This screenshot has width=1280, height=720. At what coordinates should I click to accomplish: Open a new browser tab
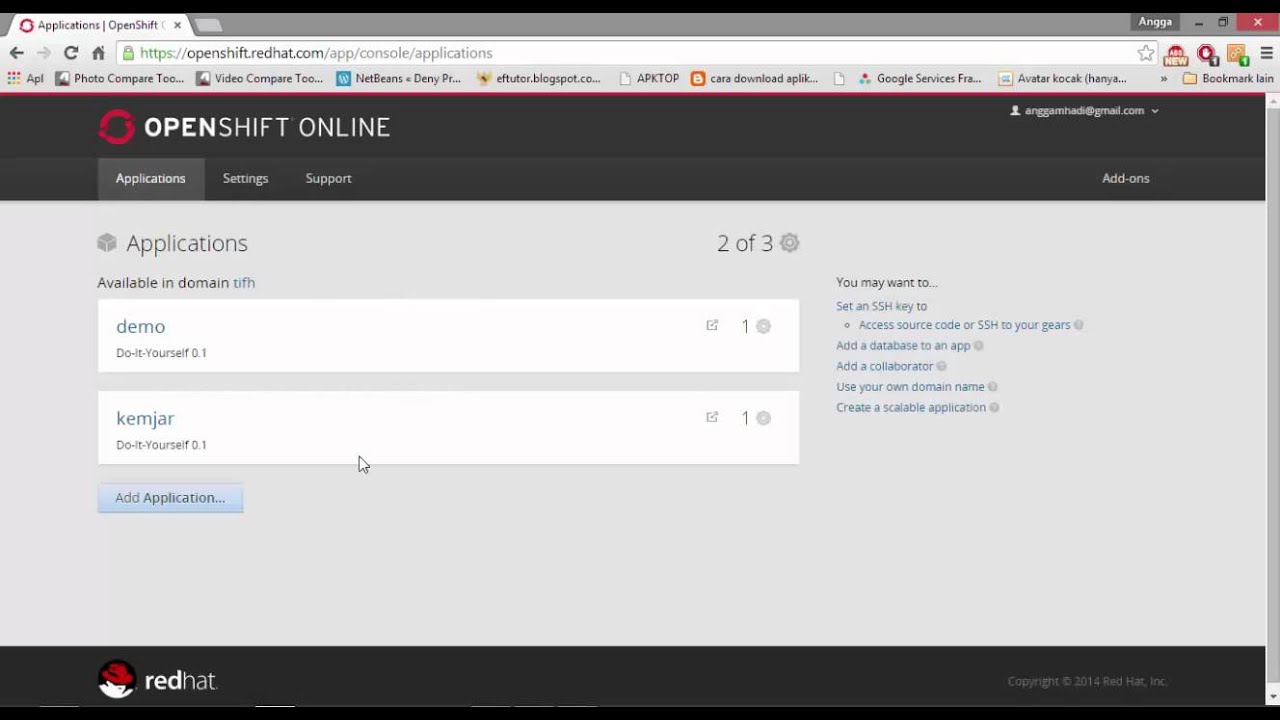208,25
